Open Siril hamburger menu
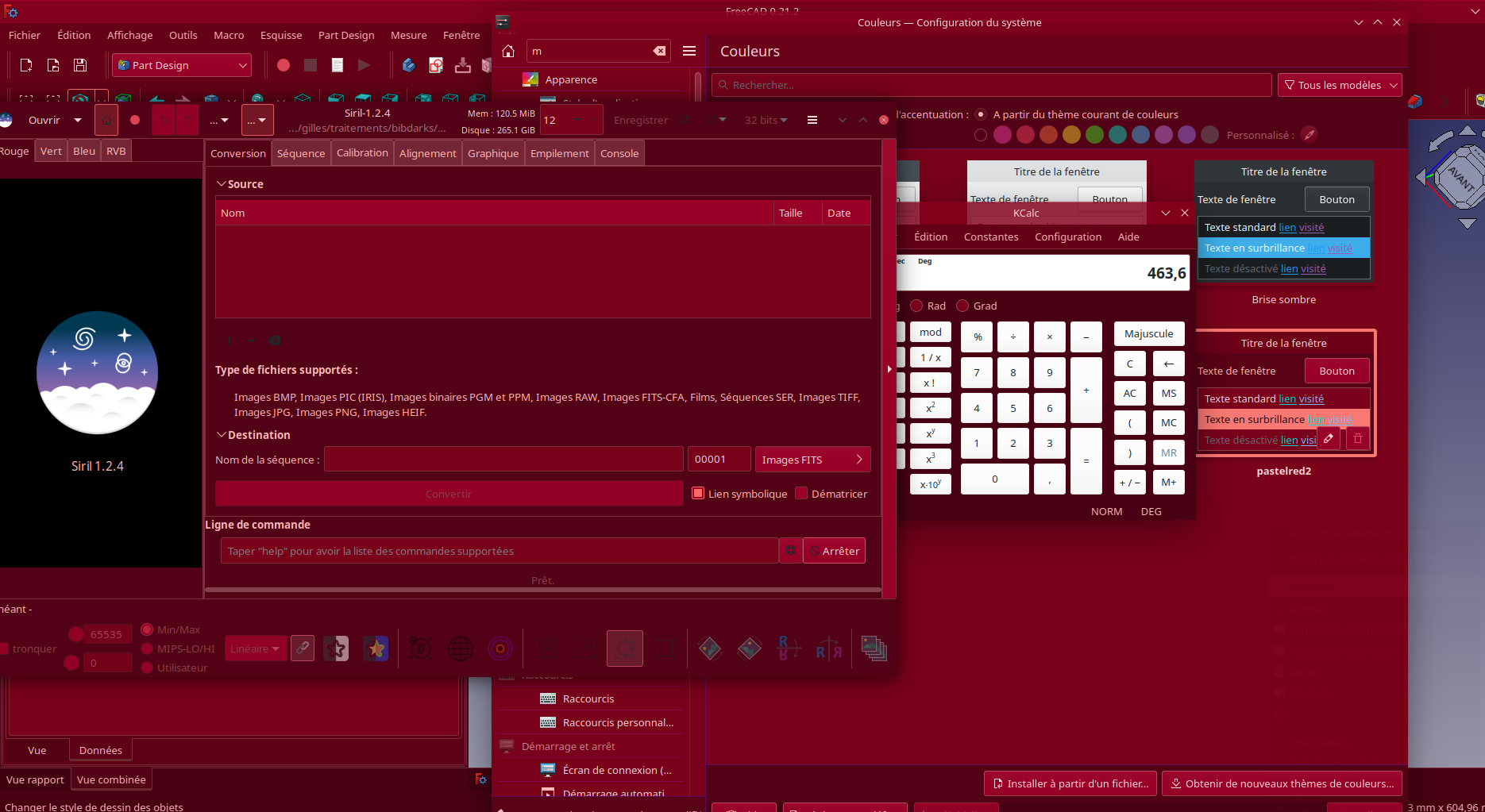The image size is (1485, 812). coord(812,120)
